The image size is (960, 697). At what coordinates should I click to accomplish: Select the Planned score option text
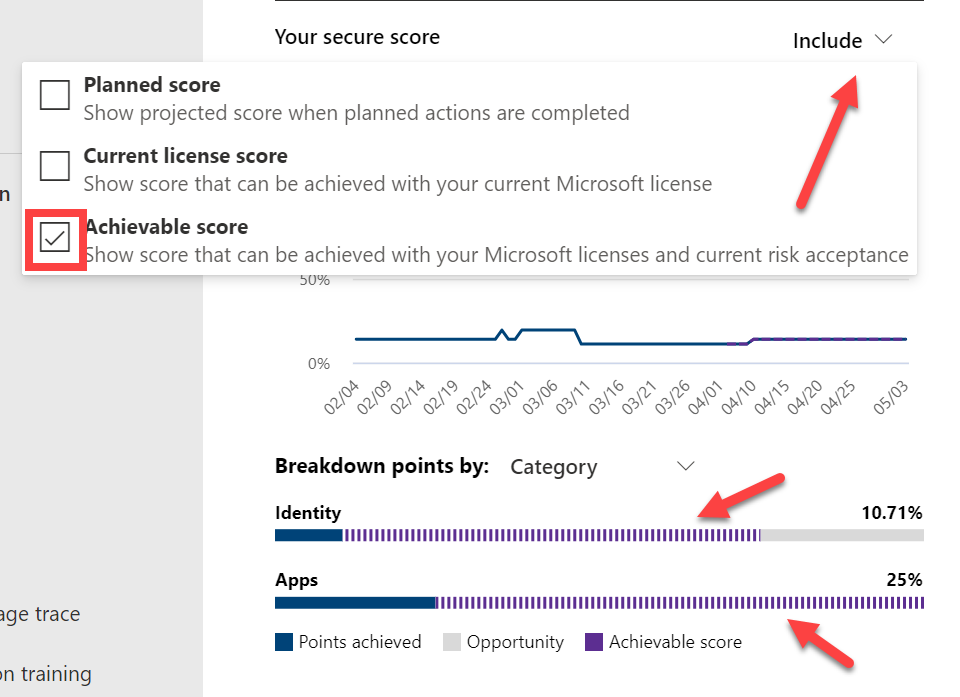click(152, 85)
